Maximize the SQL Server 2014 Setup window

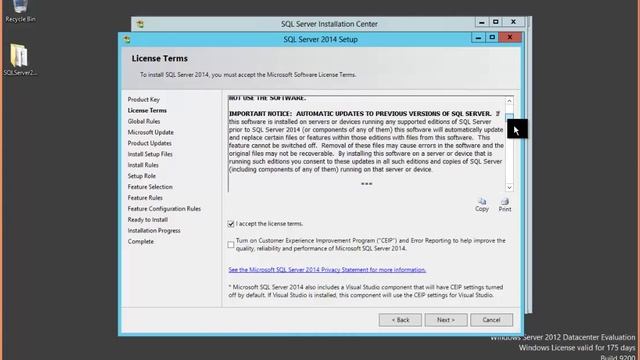click(492, 38)
